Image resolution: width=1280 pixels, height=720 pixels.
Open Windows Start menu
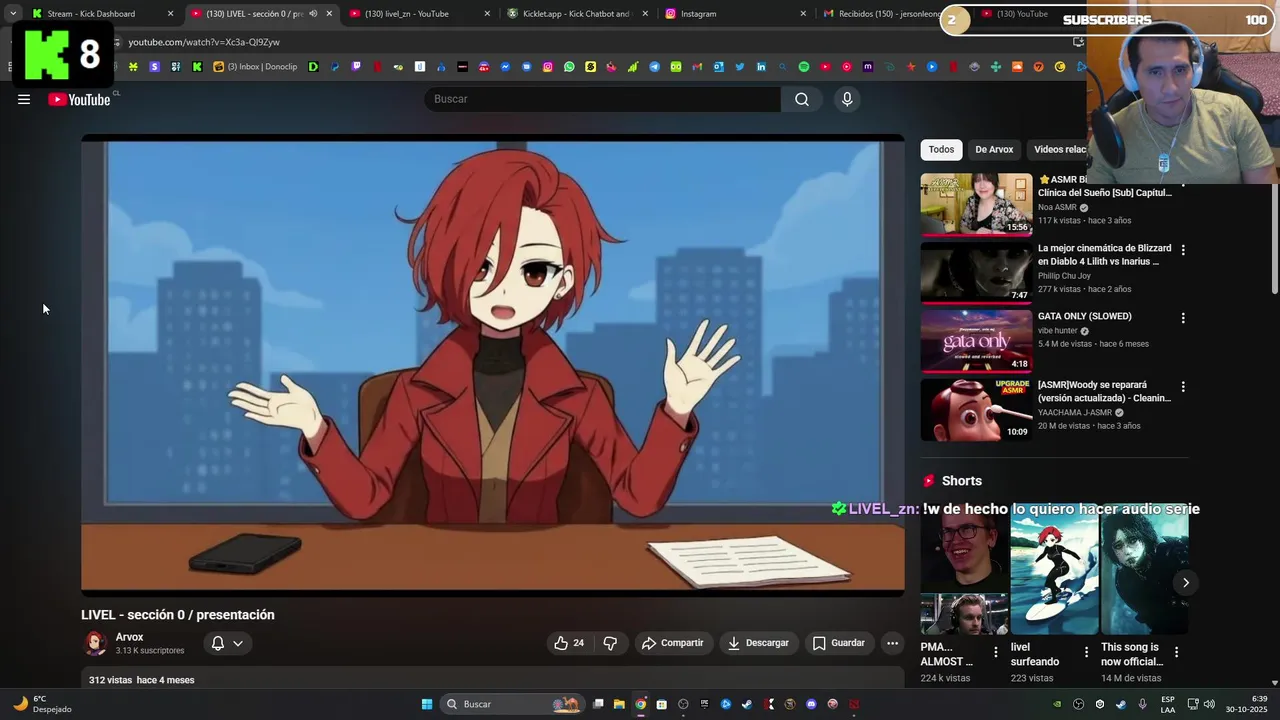(x=427, y=704)
